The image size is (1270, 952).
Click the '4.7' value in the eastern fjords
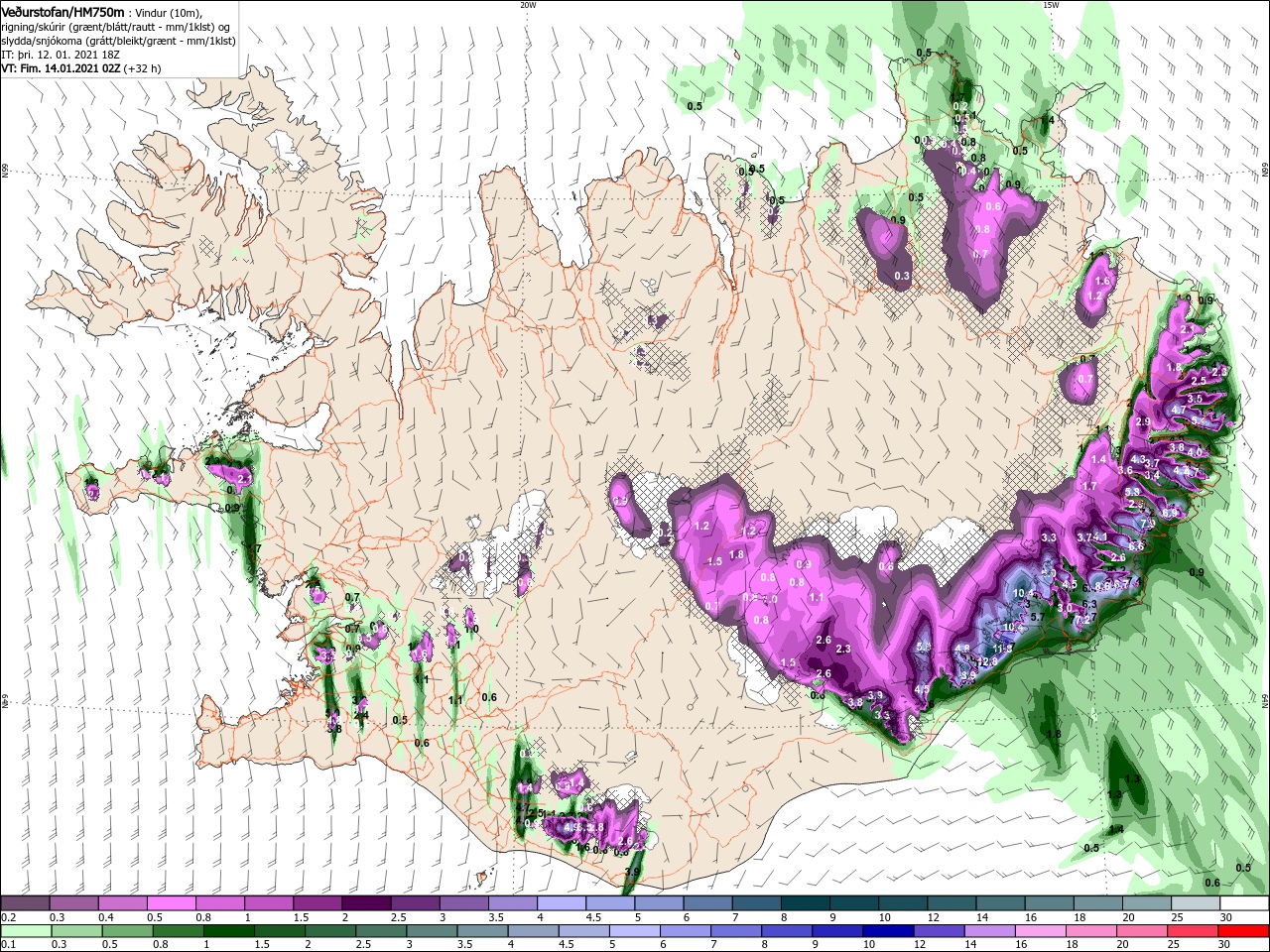tap(1179, 409)
